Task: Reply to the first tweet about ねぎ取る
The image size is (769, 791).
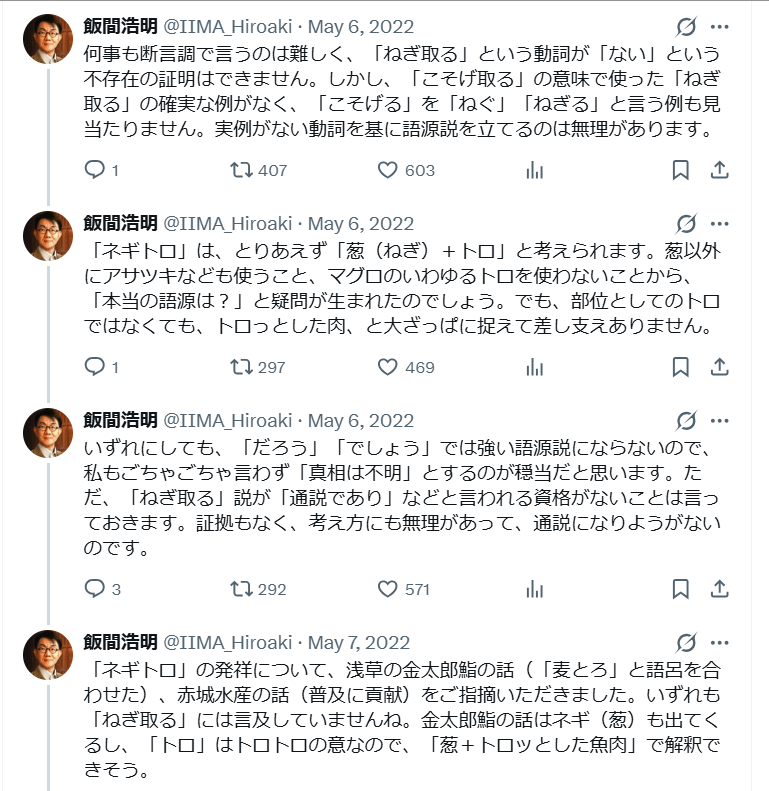Action: pyautogui.click(x=95, y=170)
